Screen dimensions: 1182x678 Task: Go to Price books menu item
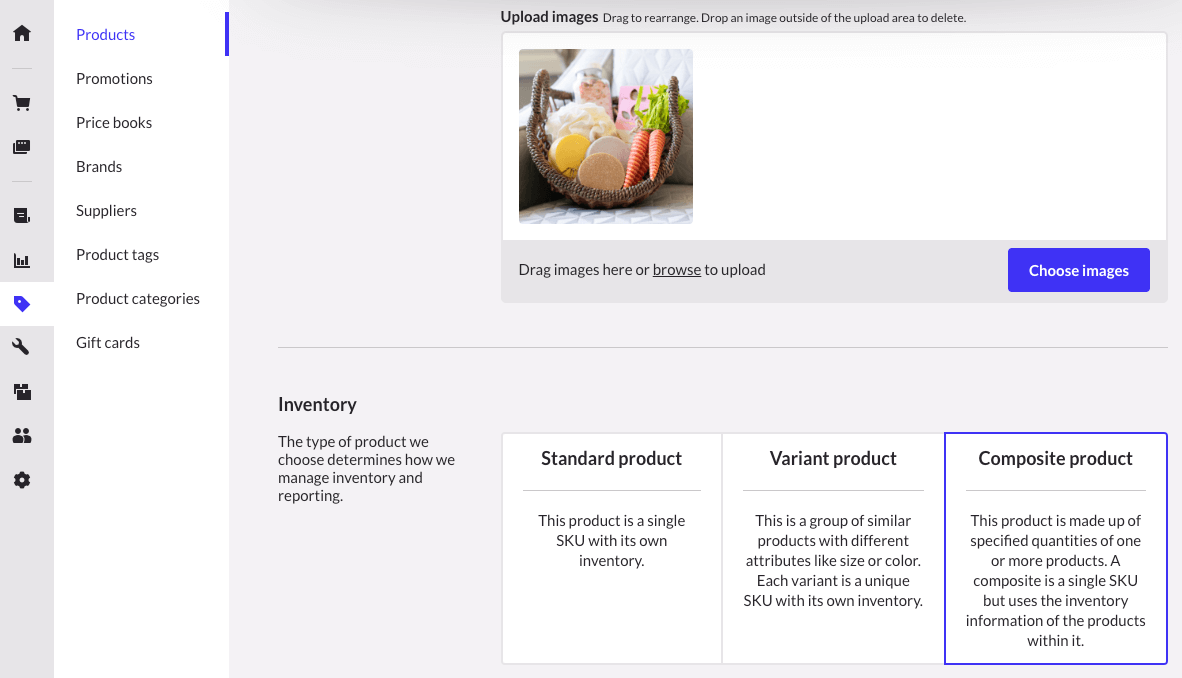tap(114, 123)
